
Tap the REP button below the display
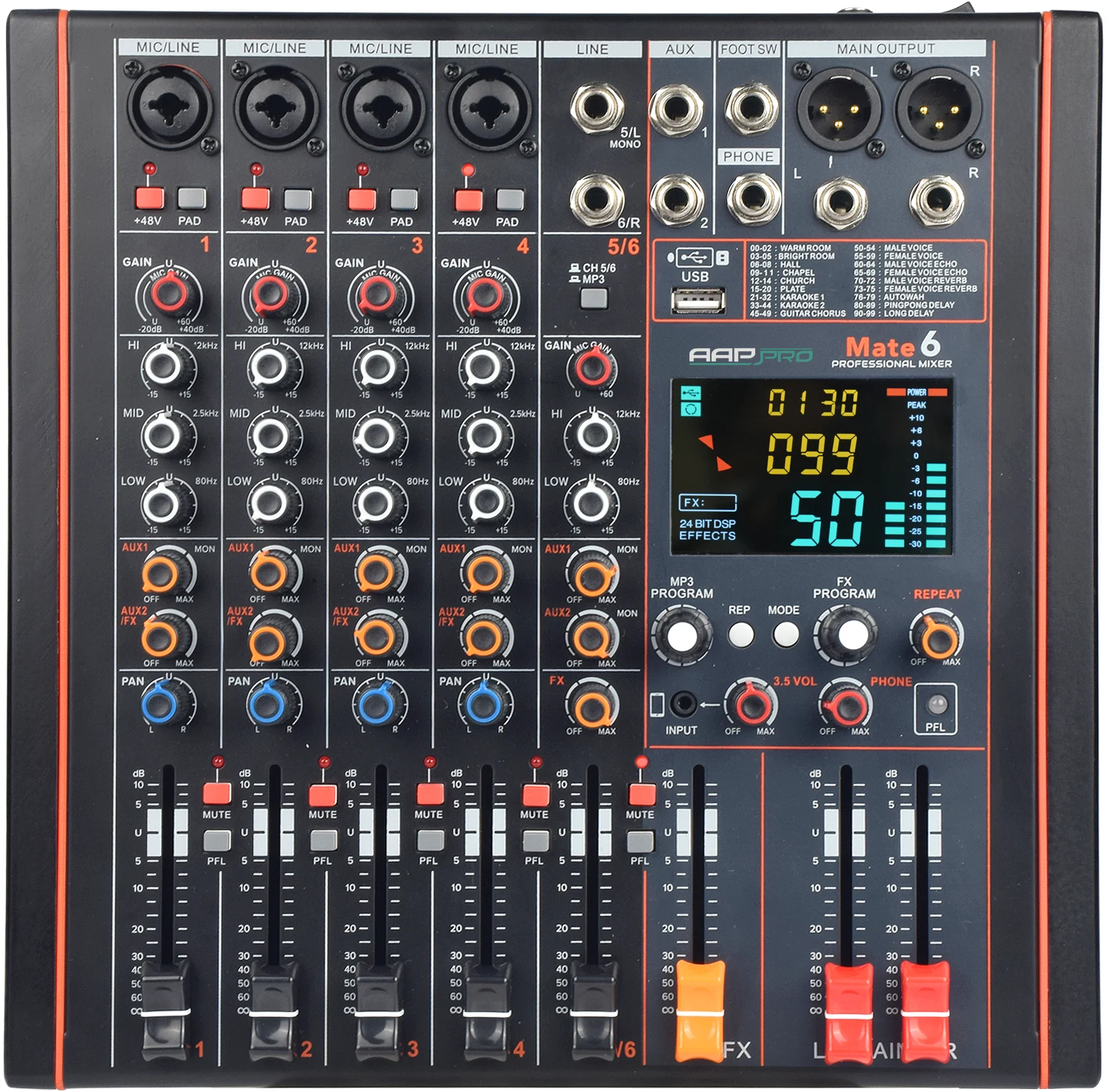point(740,635)
